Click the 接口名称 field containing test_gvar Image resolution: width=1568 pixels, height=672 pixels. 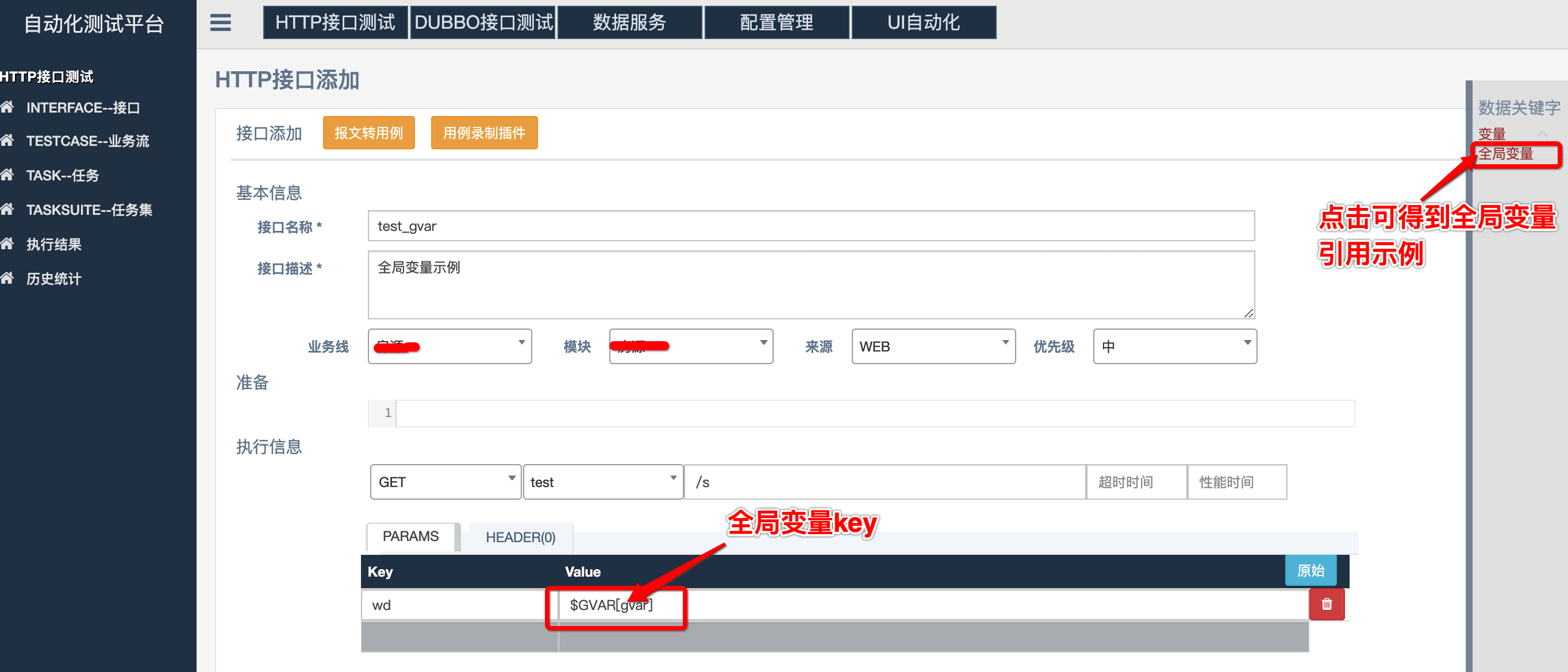[812, 226]
